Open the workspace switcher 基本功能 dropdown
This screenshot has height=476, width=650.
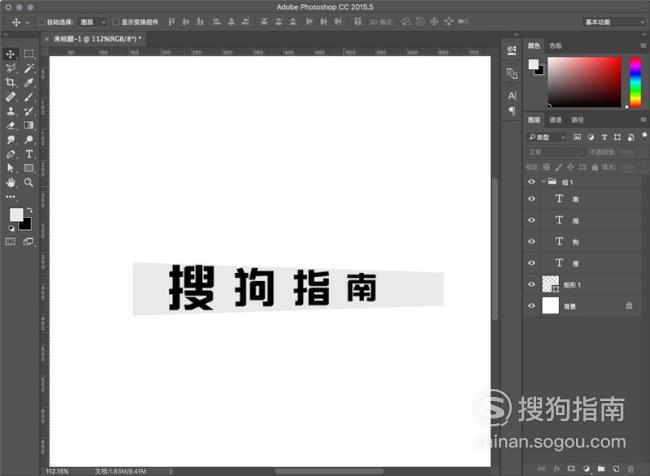click(x=614, y=22)
